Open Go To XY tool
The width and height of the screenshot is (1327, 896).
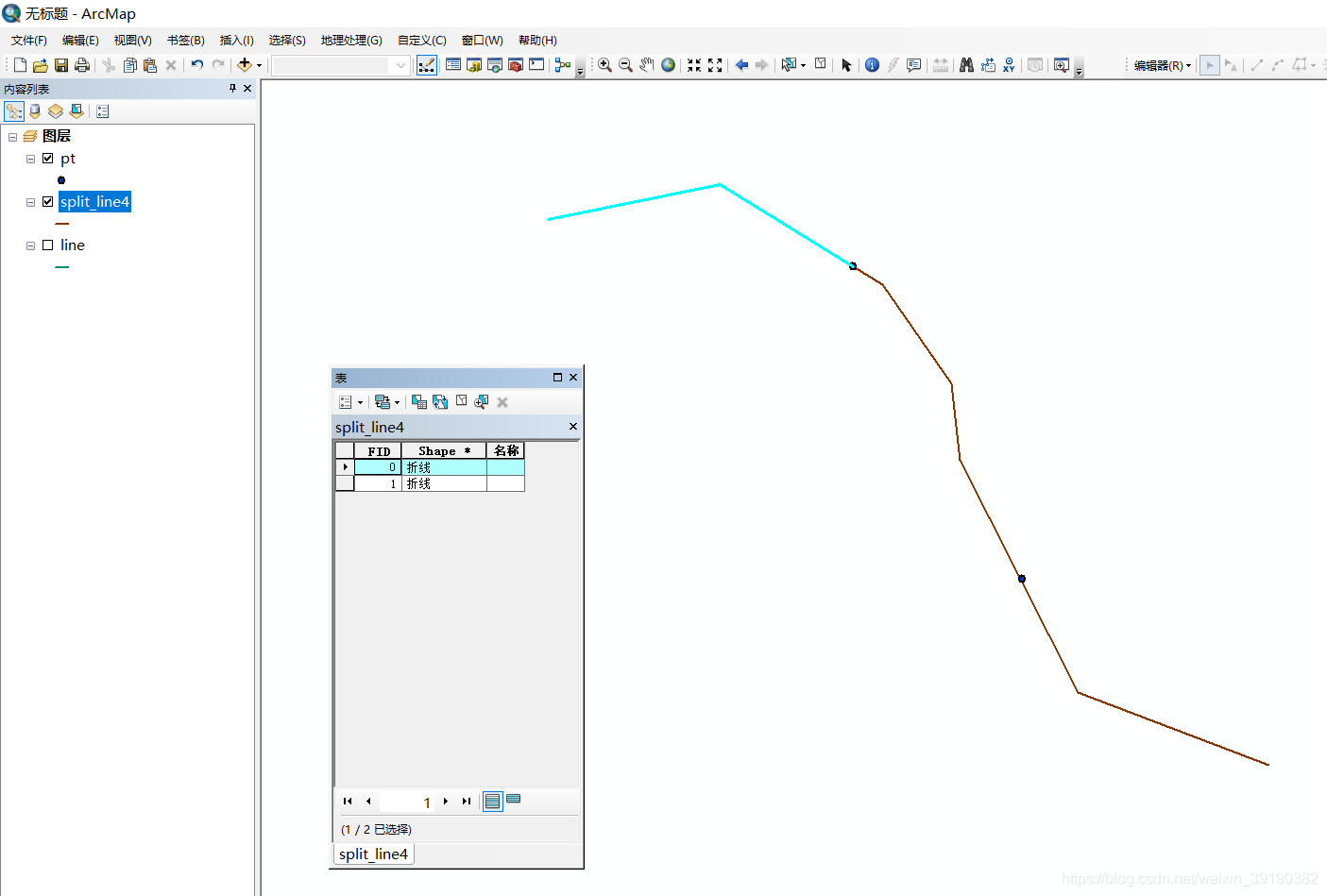(x=1009, y=65)
